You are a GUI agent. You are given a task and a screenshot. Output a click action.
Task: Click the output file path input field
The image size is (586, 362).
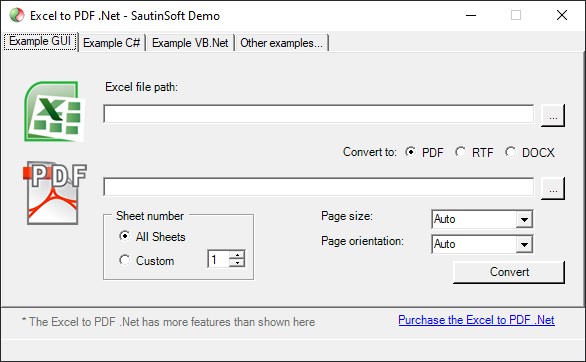coord(319,187)
